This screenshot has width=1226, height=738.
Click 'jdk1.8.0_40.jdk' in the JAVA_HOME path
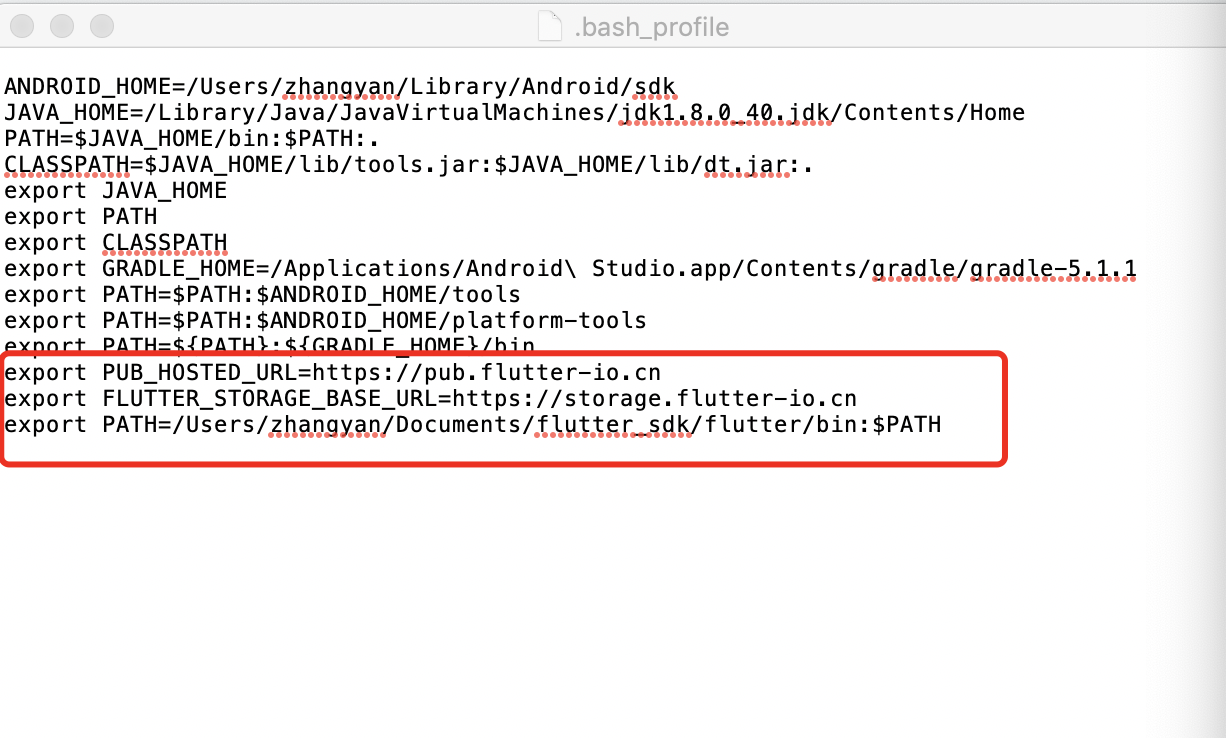(x=725, y=113)
